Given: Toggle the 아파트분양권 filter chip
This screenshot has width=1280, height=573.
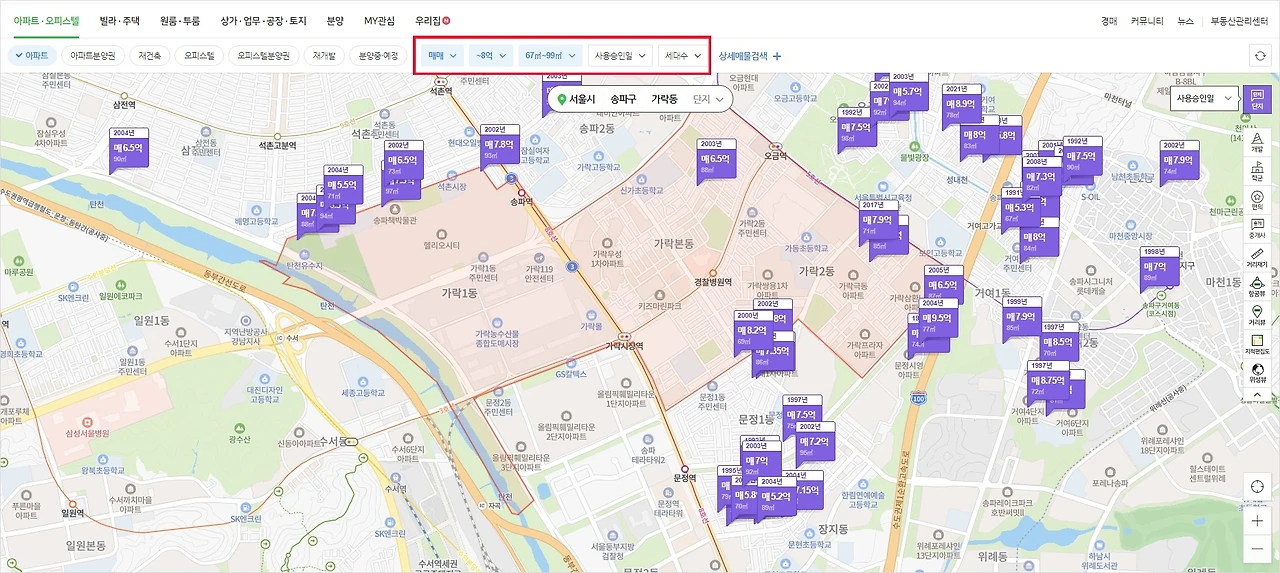Looking at the screenshot, I should pyautogui.click(x=93, y=56).
